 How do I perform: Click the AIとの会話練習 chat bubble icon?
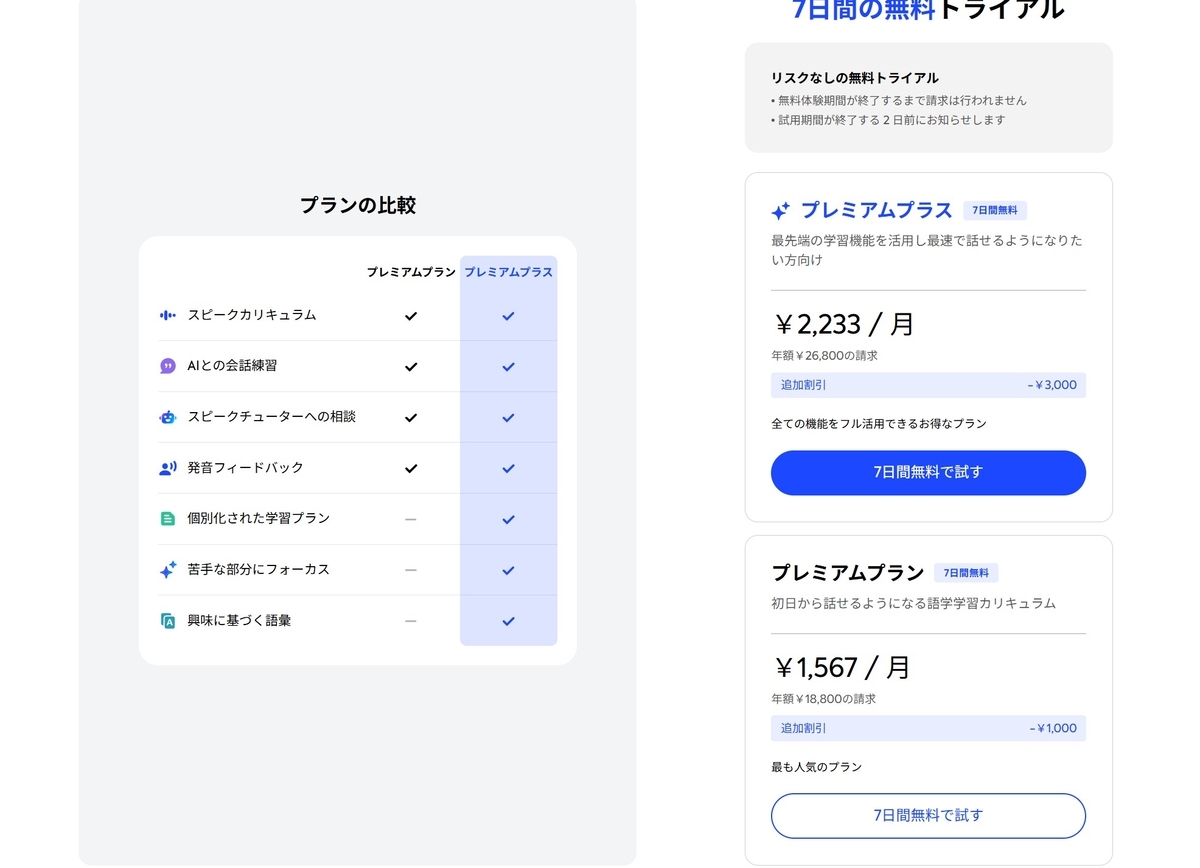[168, 366]
